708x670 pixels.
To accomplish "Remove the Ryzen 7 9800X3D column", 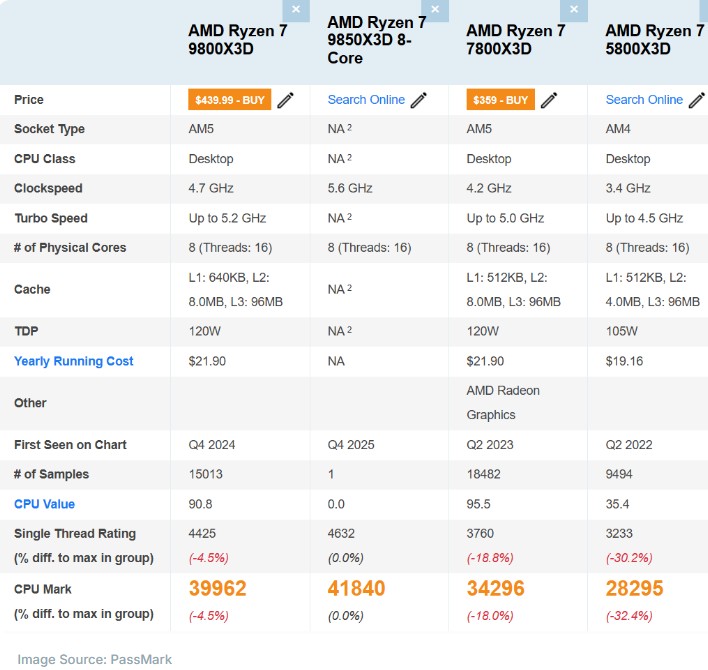I will pyautogui.click(x=296, y=9).
